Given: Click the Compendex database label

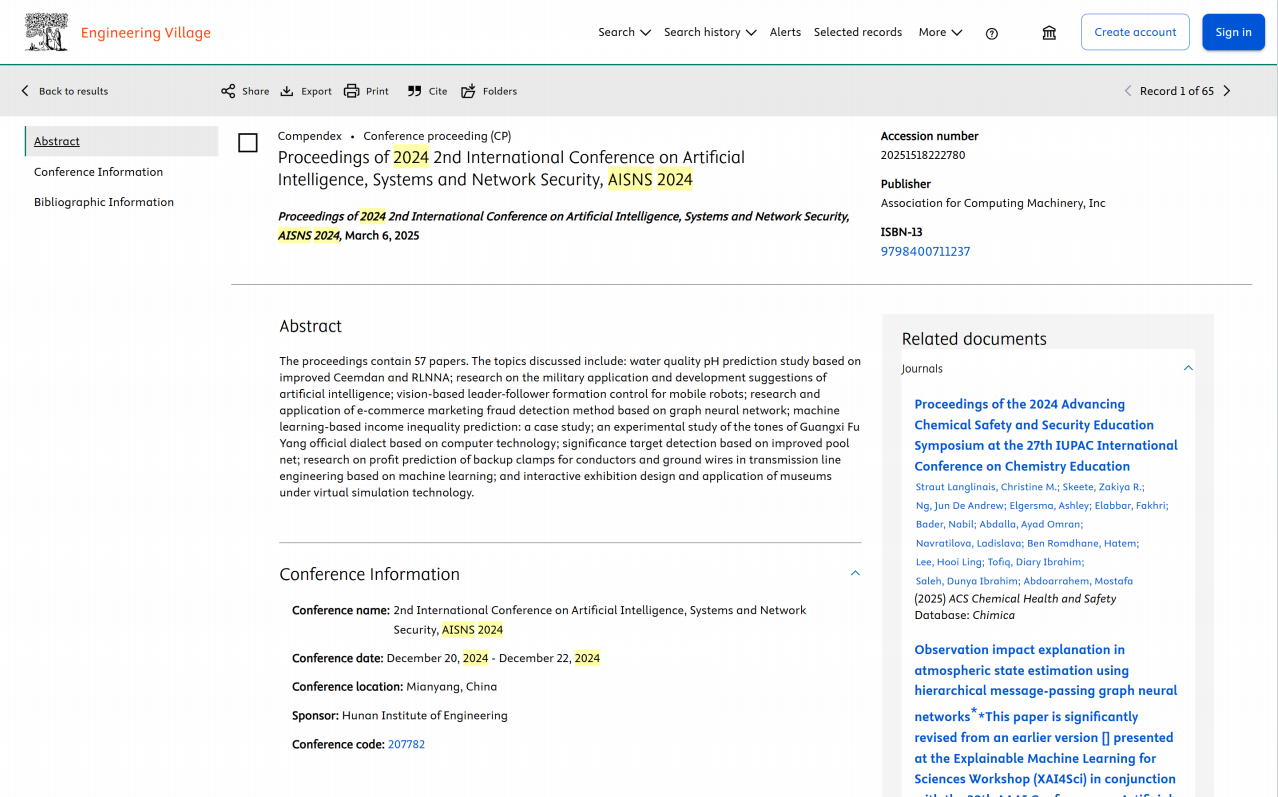Looking at the screenshot, I should pos(310,136).
